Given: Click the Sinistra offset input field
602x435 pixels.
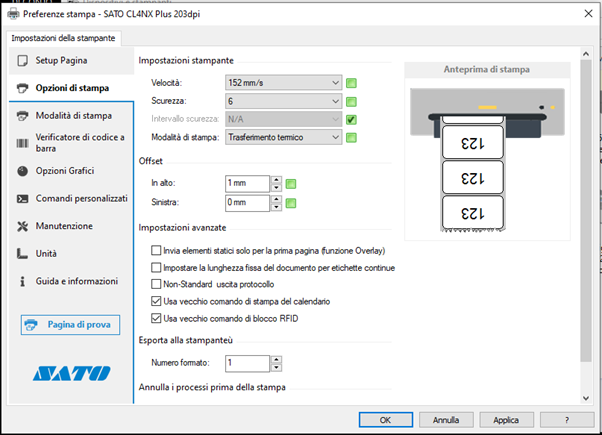Looking at the screenshot, I should click(x=248, y=203).
